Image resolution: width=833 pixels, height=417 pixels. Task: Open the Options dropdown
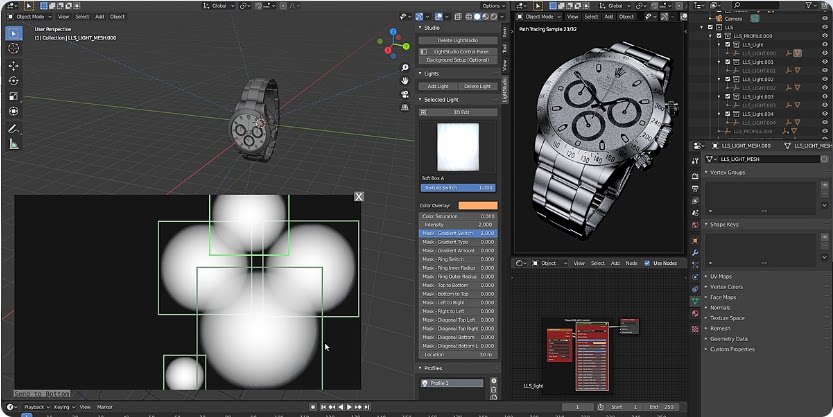tap(494, 6)
